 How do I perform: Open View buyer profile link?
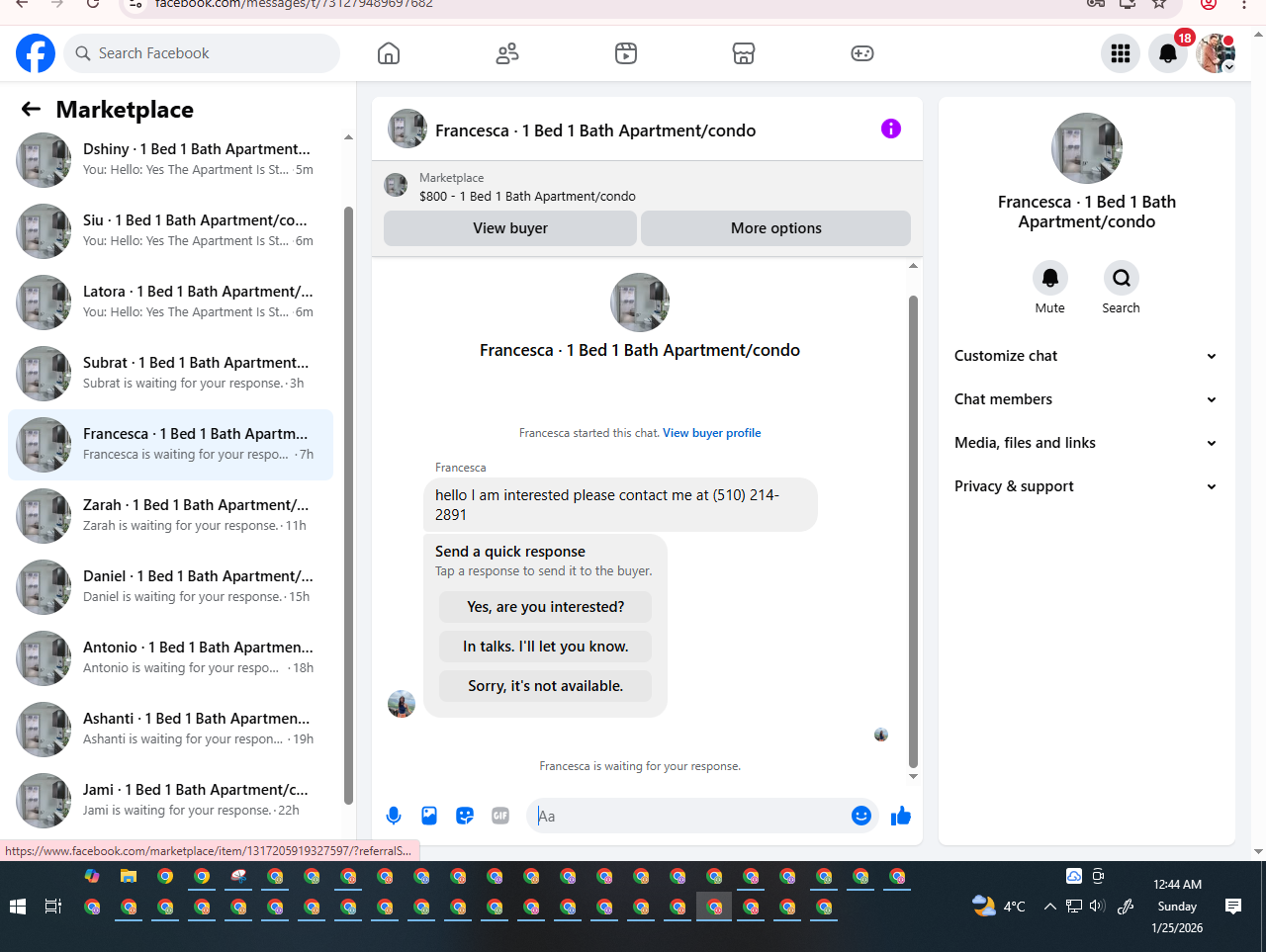click(712, 433)
